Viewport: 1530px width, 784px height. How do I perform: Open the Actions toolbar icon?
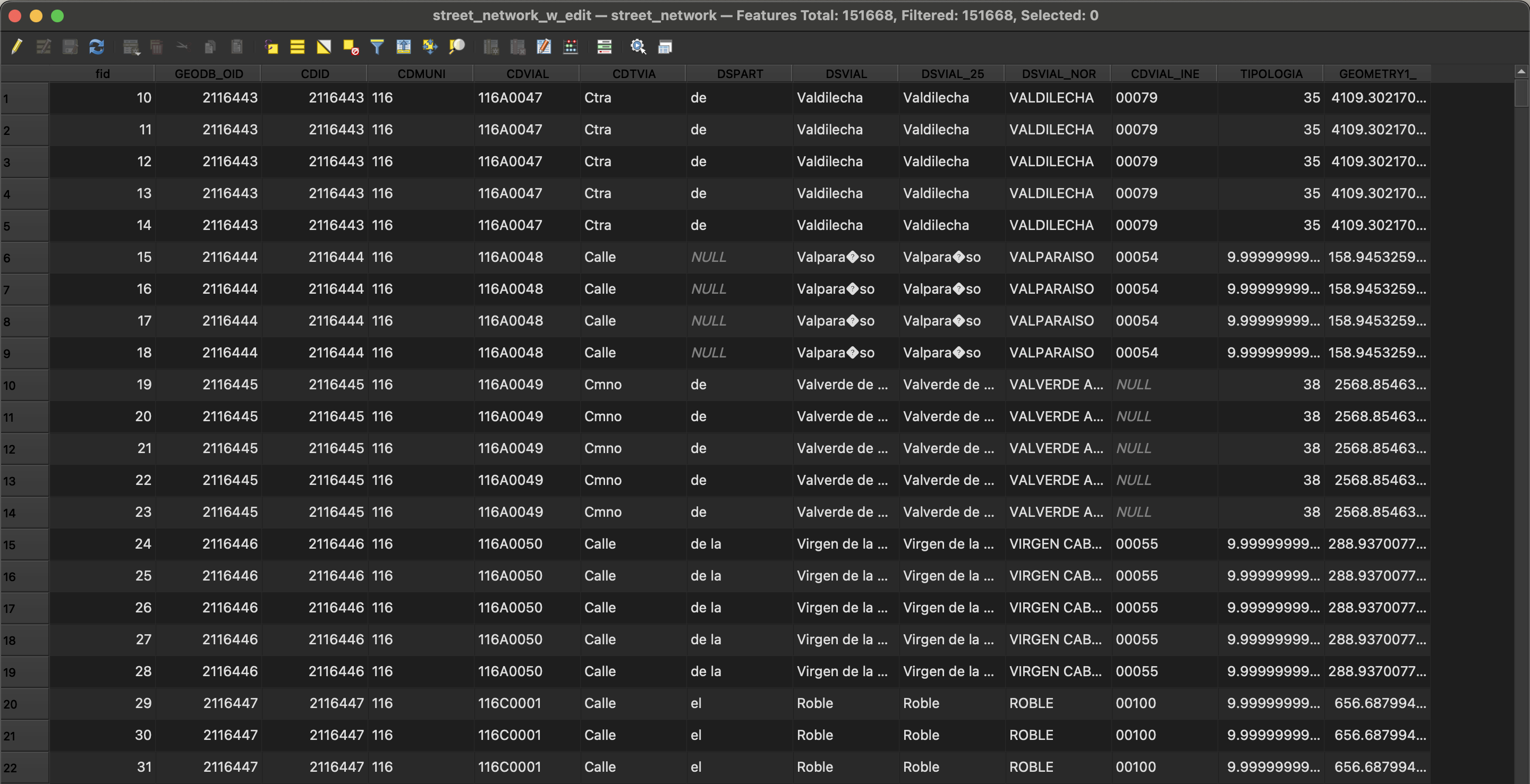tap(638, 46)
